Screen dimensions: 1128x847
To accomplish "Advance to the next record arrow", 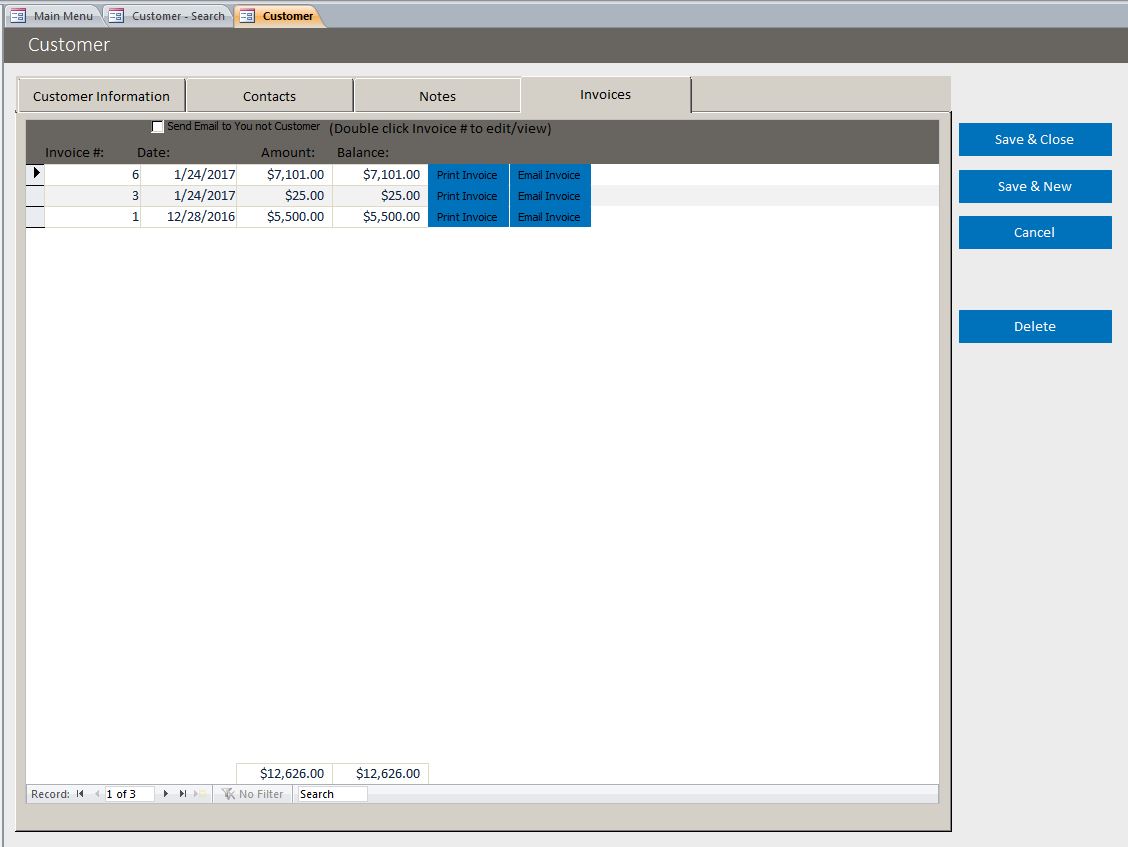I will pyautogui.click(x=166, y=793).
